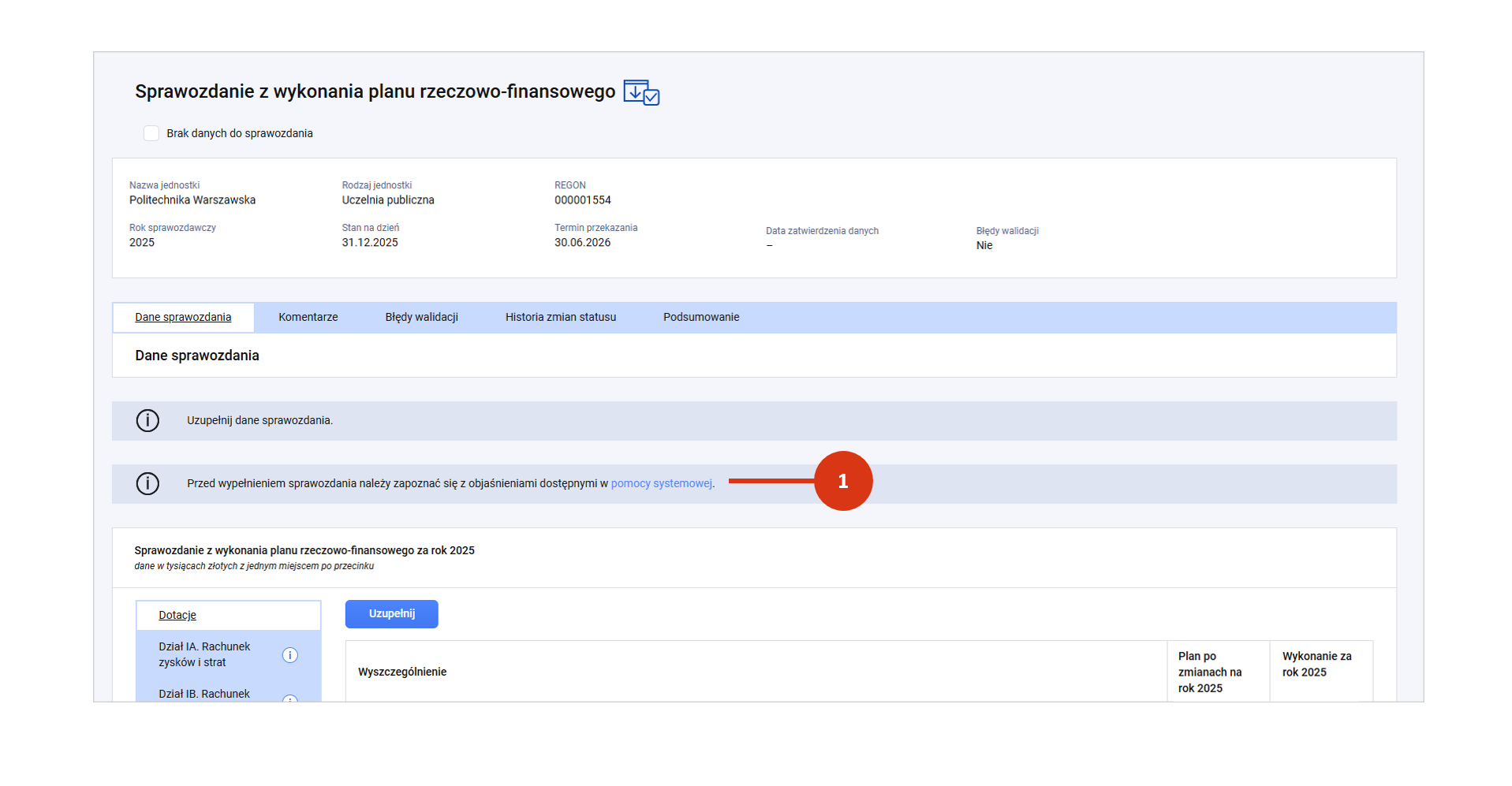
Task: Click the import data icon beside the title
Action: pyautogui.click(x=641, y=92)
